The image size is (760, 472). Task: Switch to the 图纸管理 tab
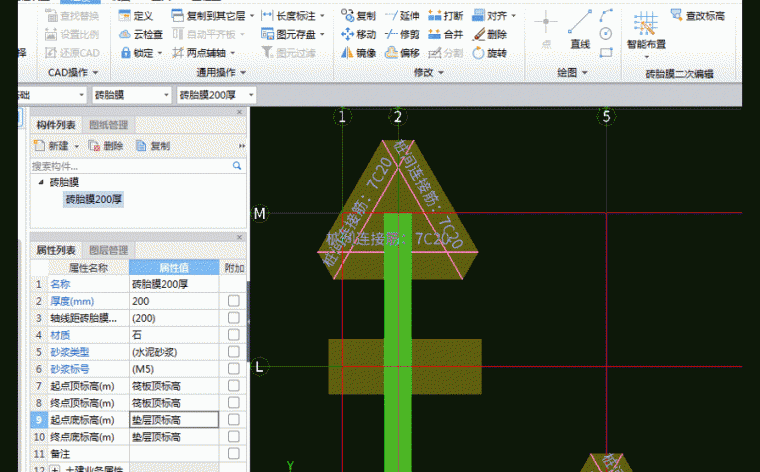108,125
